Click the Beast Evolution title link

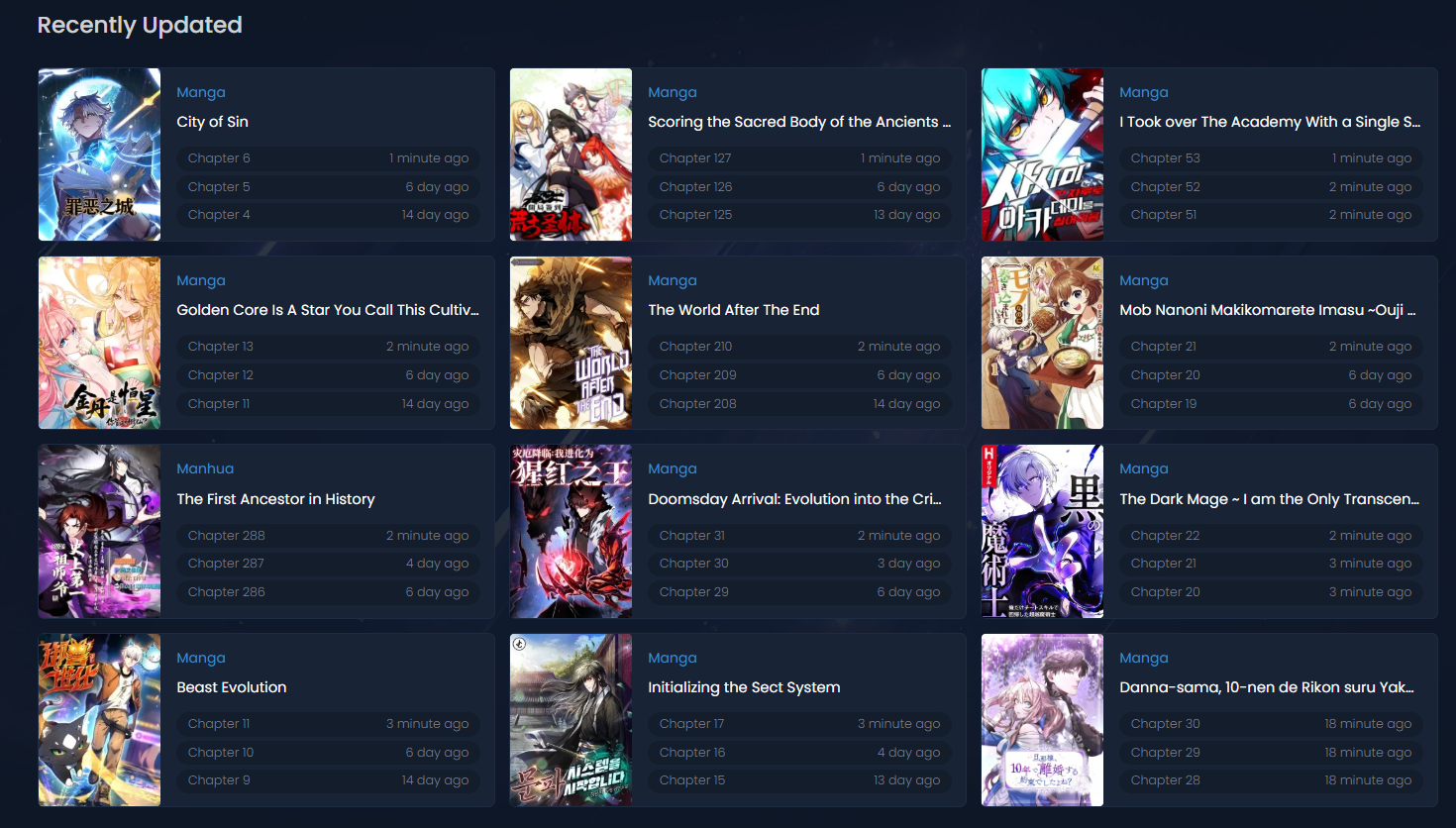point(232,687)
